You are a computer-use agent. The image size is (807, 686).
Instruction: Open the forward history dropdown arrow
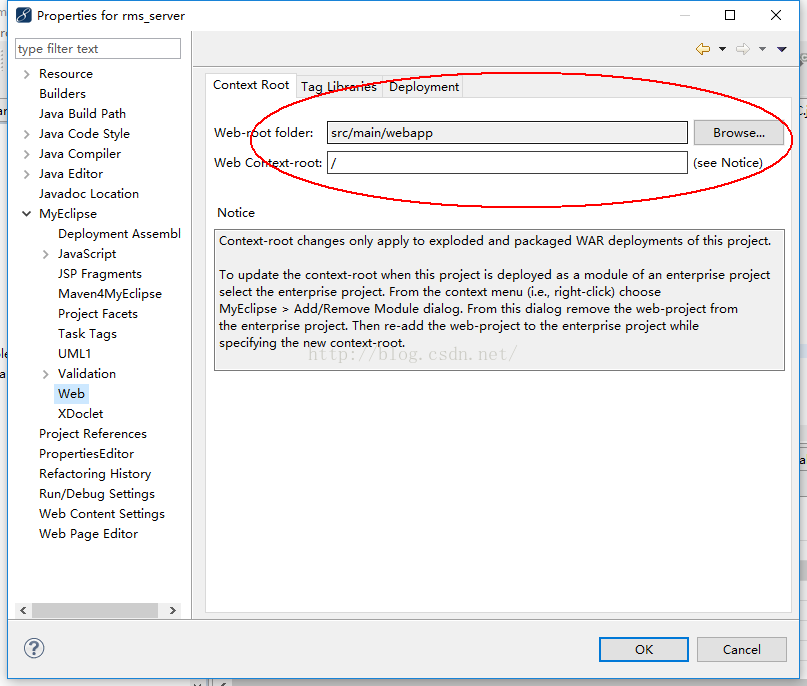pos(762,49)
